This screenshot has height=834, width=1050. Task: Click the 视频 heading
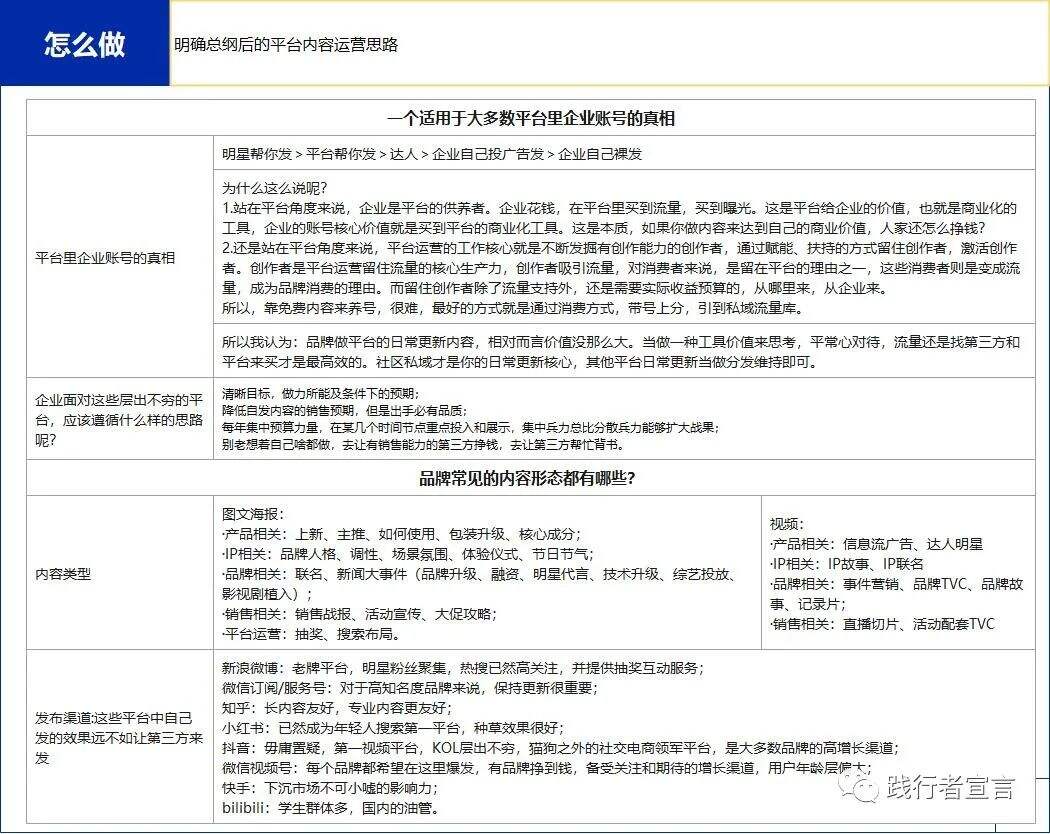click(x=787, y=524)
